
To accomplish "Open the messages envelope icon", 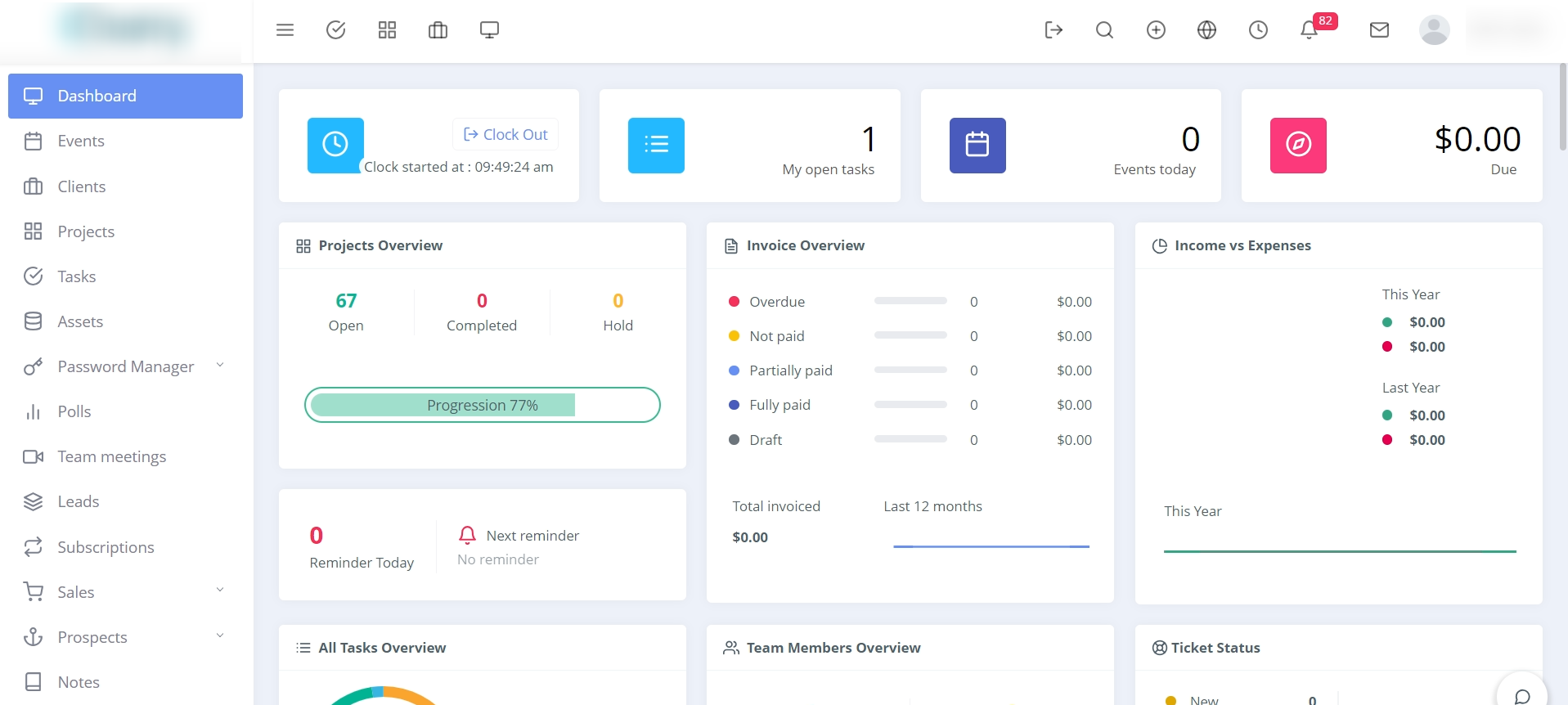I will tap(1379, 30).
